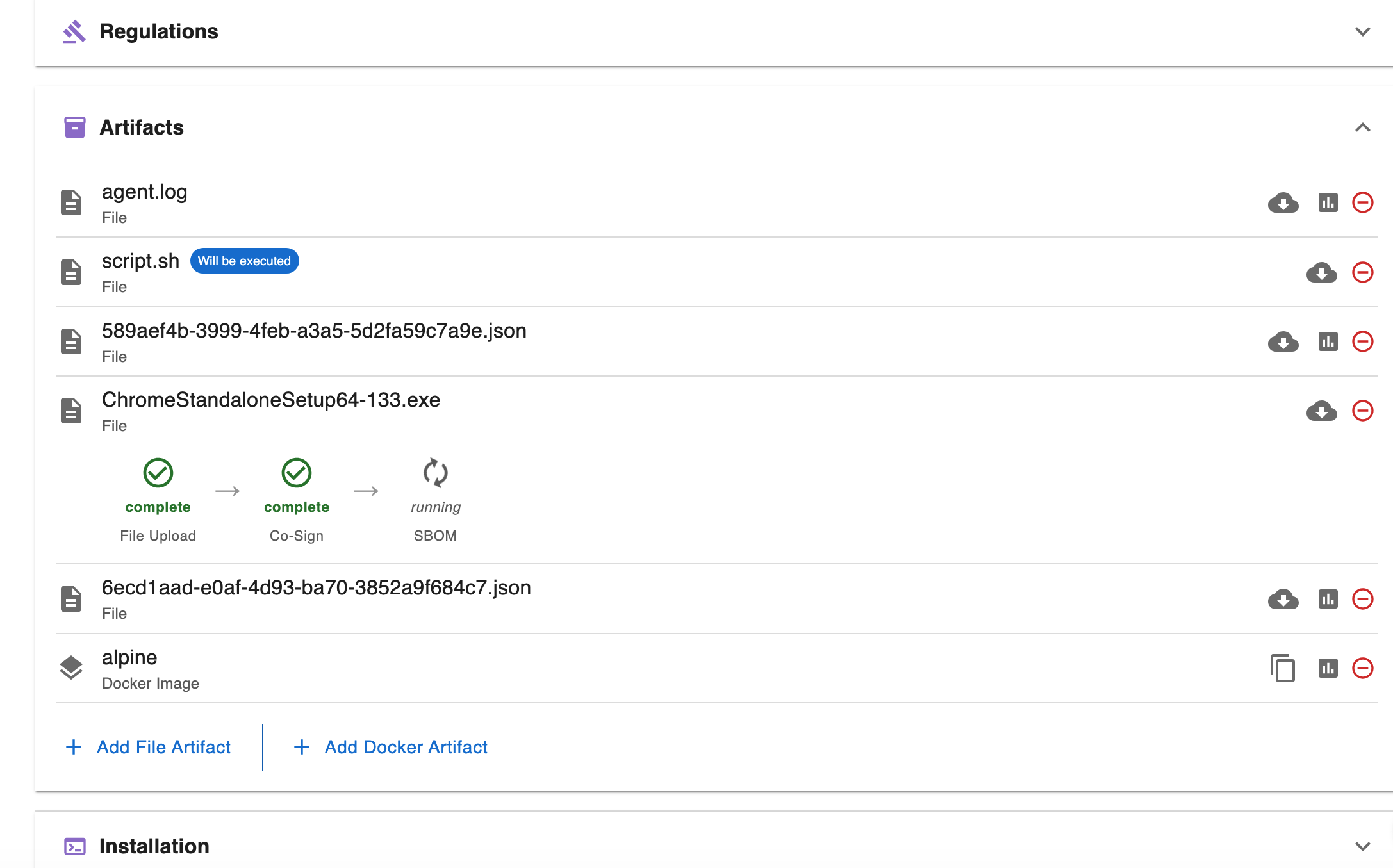The width and height of the screenshot is (1393, 868).
Task: View analytics for the alpine Docker image
Action: (1328, 668)
